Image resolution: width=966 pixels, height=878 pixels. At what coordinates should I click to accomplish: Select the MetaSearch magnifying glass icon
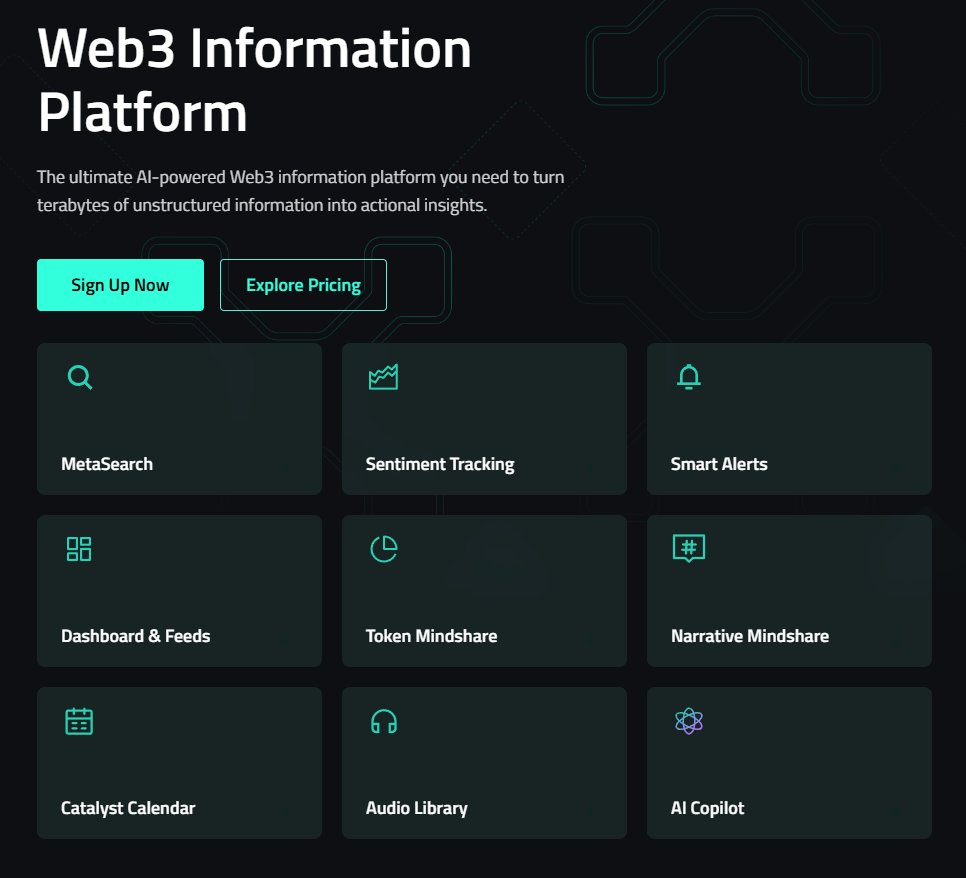click(79, 377)
